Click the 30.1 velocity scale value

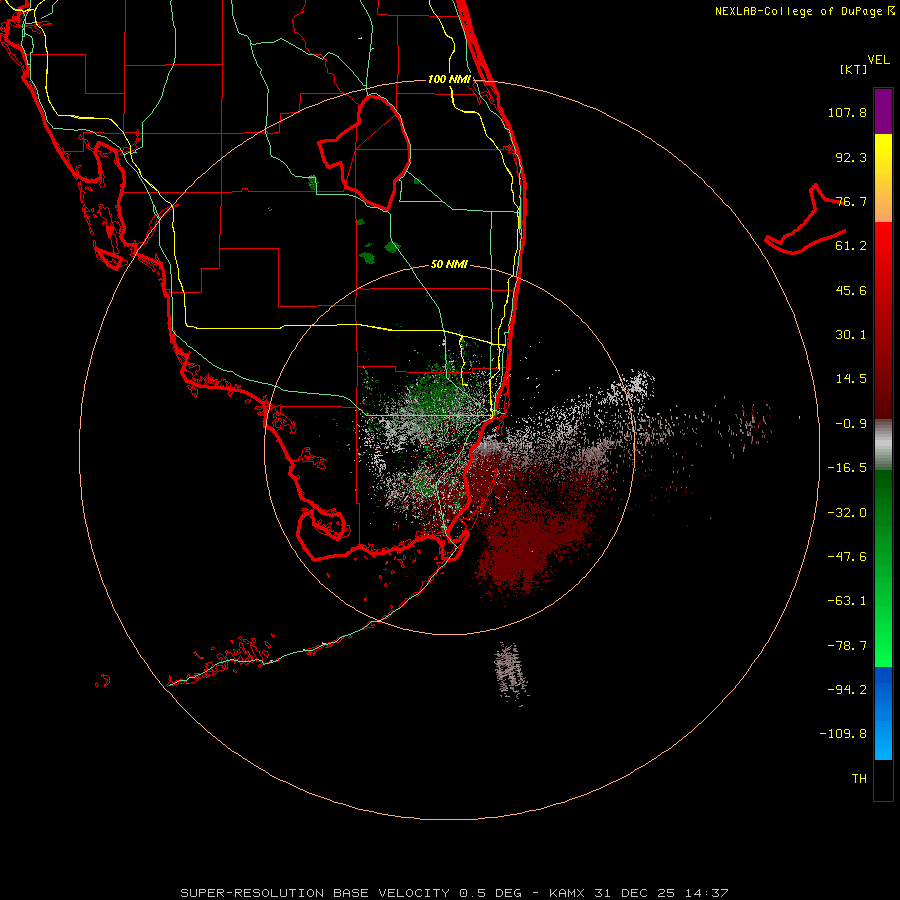851,335
